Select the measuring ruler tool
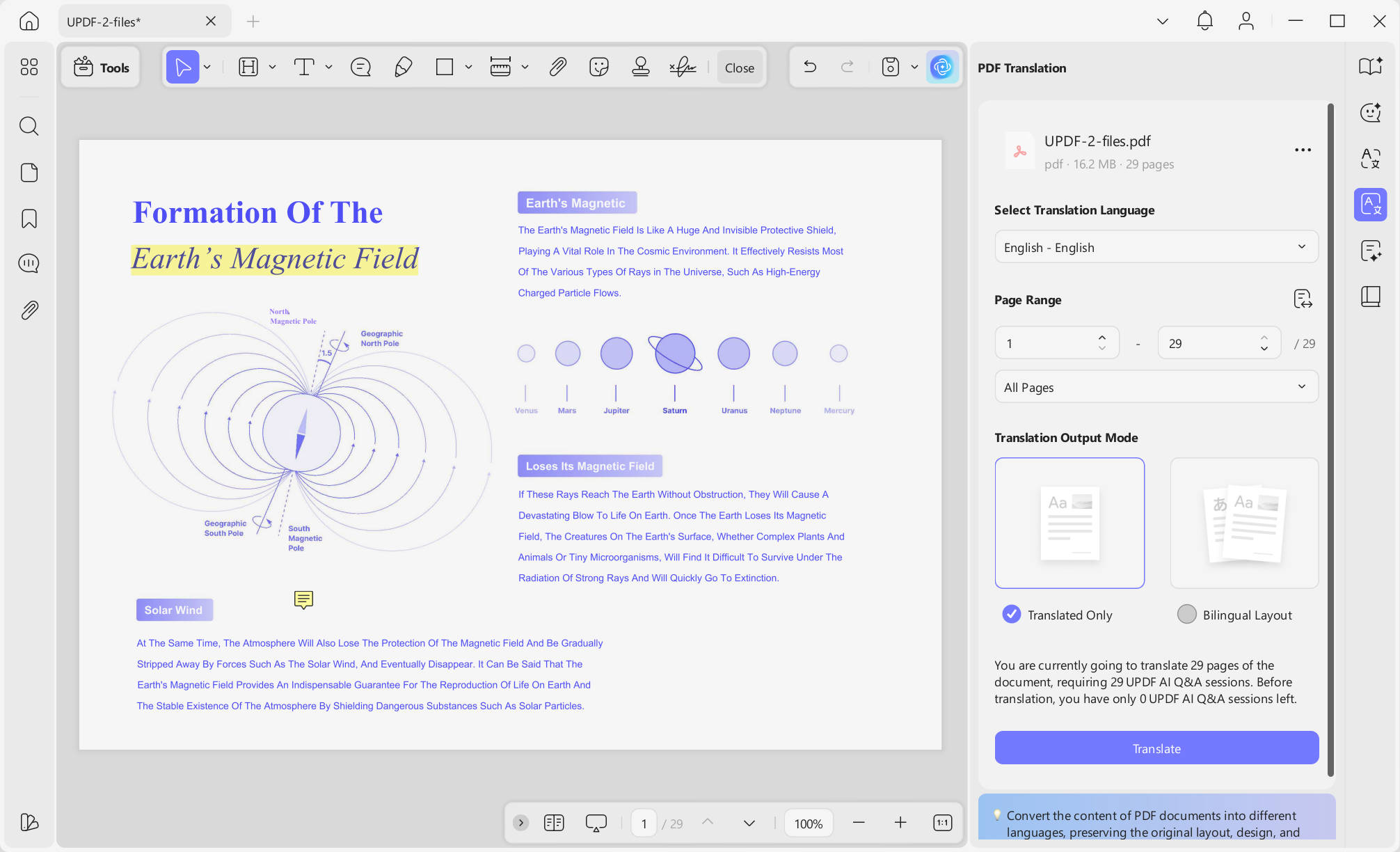This screenshot has height=852, width=1400. 500,67
